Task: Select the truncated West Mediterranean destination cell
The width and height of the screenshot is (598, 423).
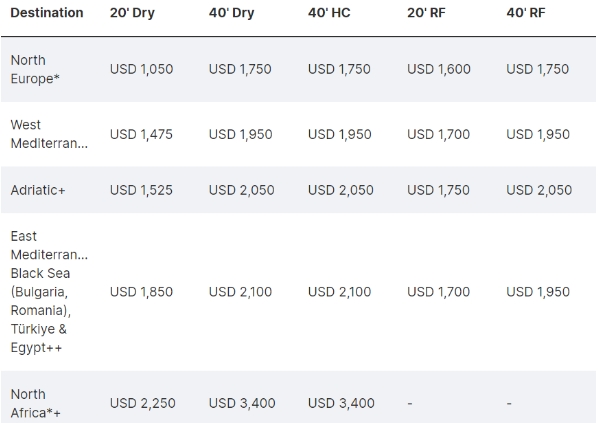Action: click(x=49, y=134)
